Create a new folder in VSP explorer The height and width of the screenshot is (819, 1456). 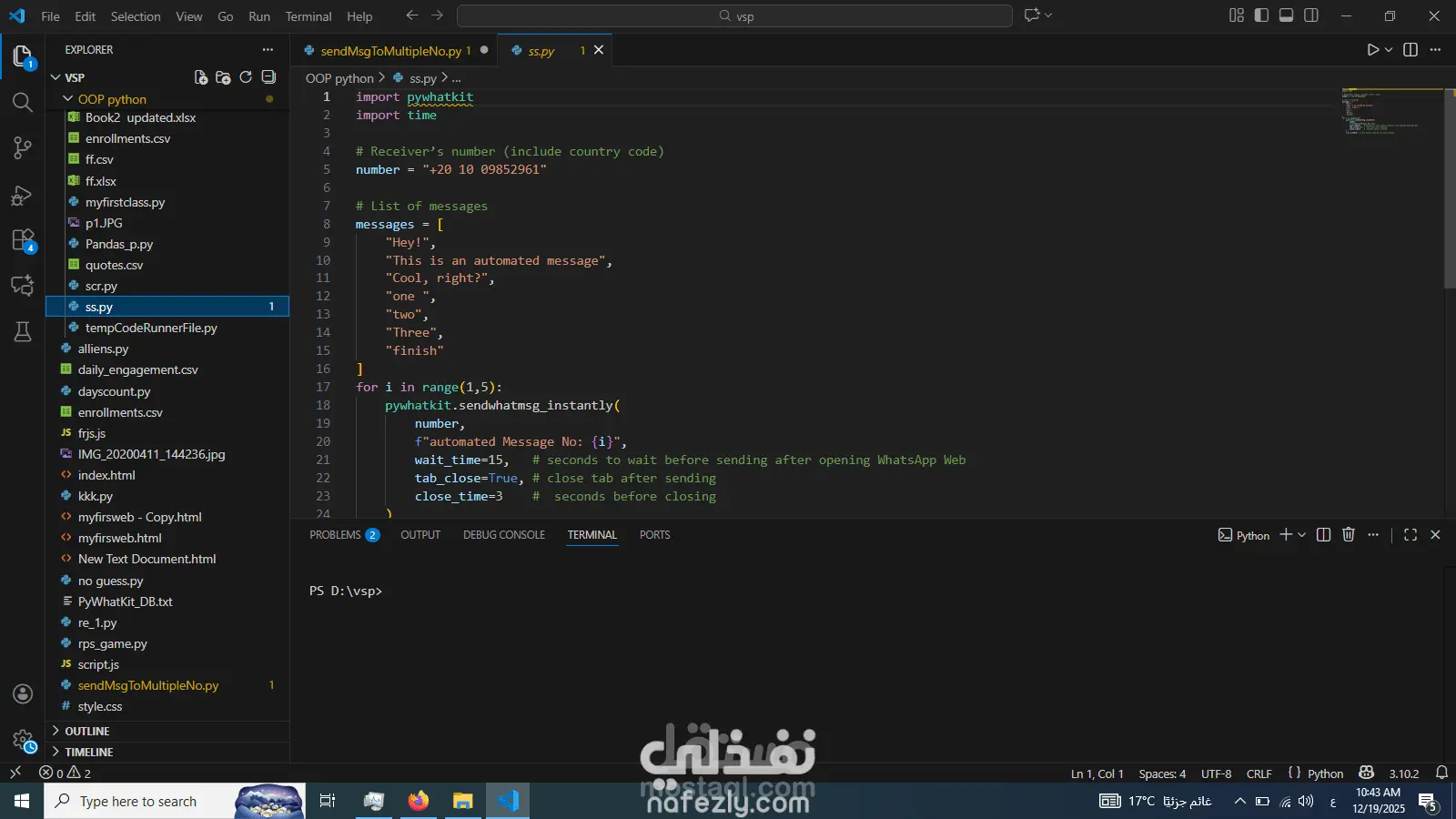click(223, 77)
